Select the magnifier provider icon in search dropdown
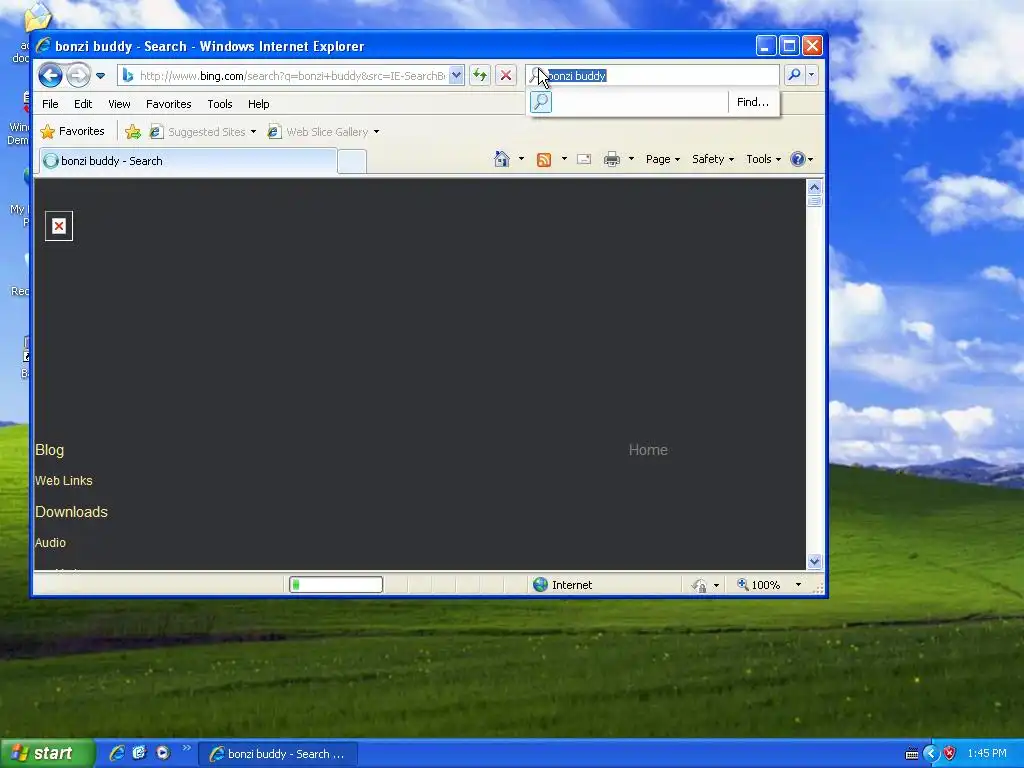 (541, 102)
